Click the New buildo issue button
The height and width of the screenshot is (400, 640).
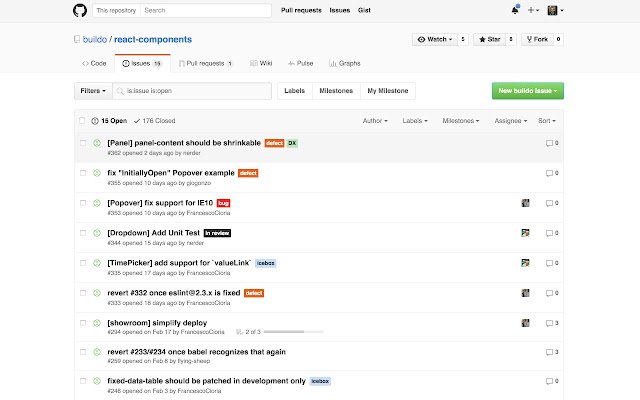point(528,91)
